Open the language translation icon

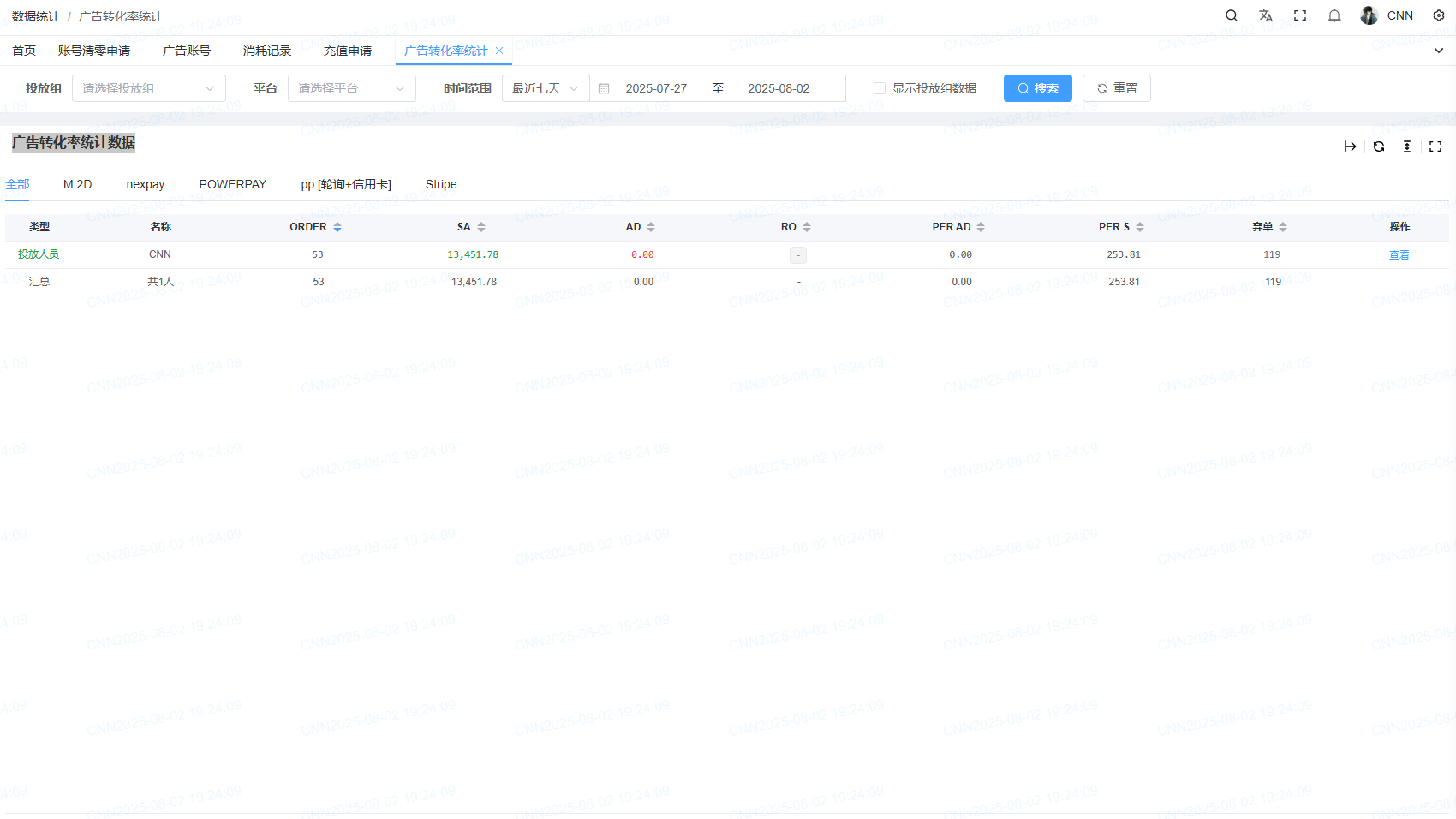[1266, 15]
